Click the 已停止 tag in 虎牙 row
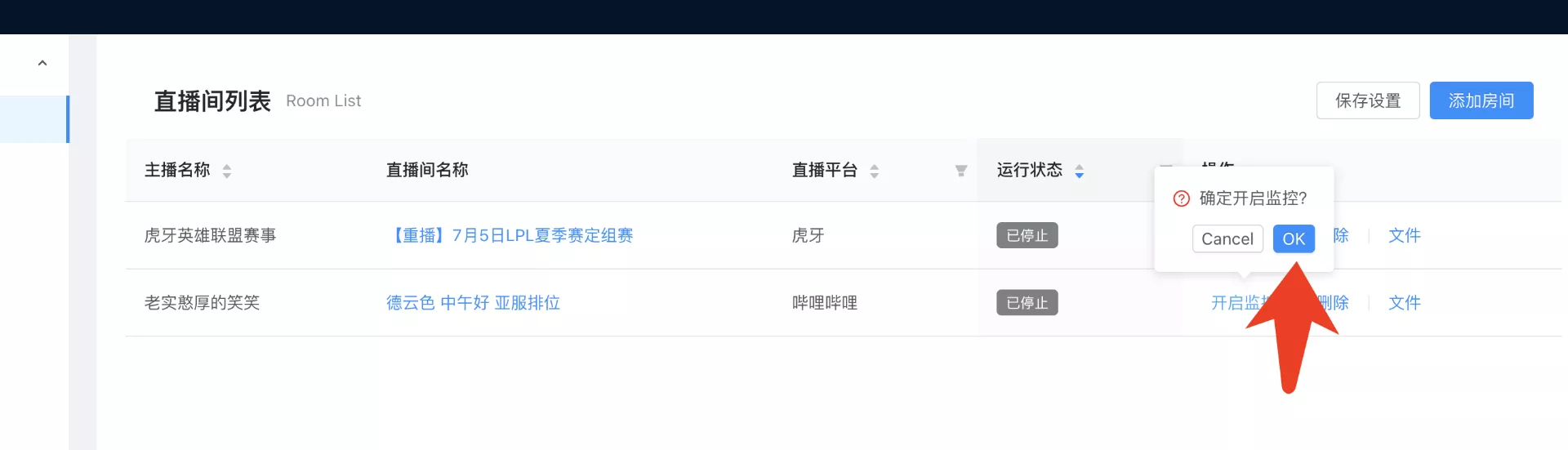1568x450 pixels. click(1027, 235)
